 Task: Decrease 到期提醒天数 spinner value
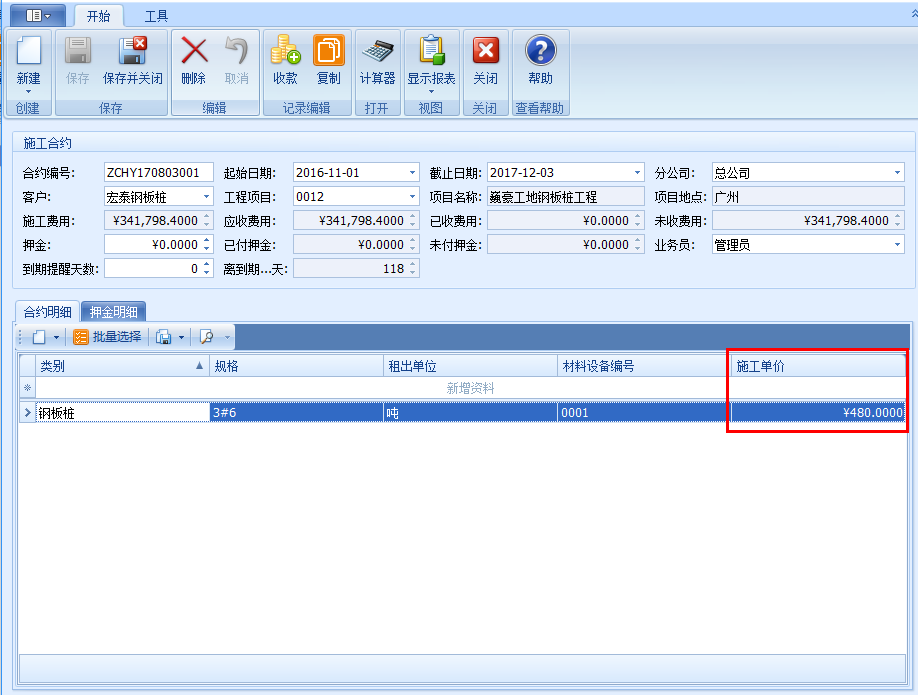(x=207, y=273)
